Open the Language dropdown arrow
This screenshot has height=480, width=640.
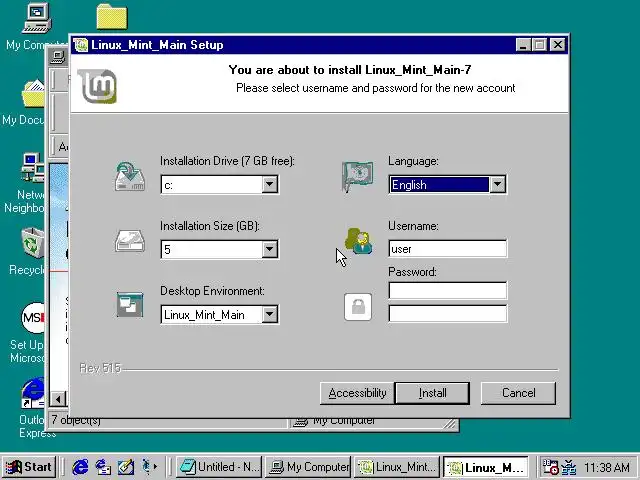point(497,184)
